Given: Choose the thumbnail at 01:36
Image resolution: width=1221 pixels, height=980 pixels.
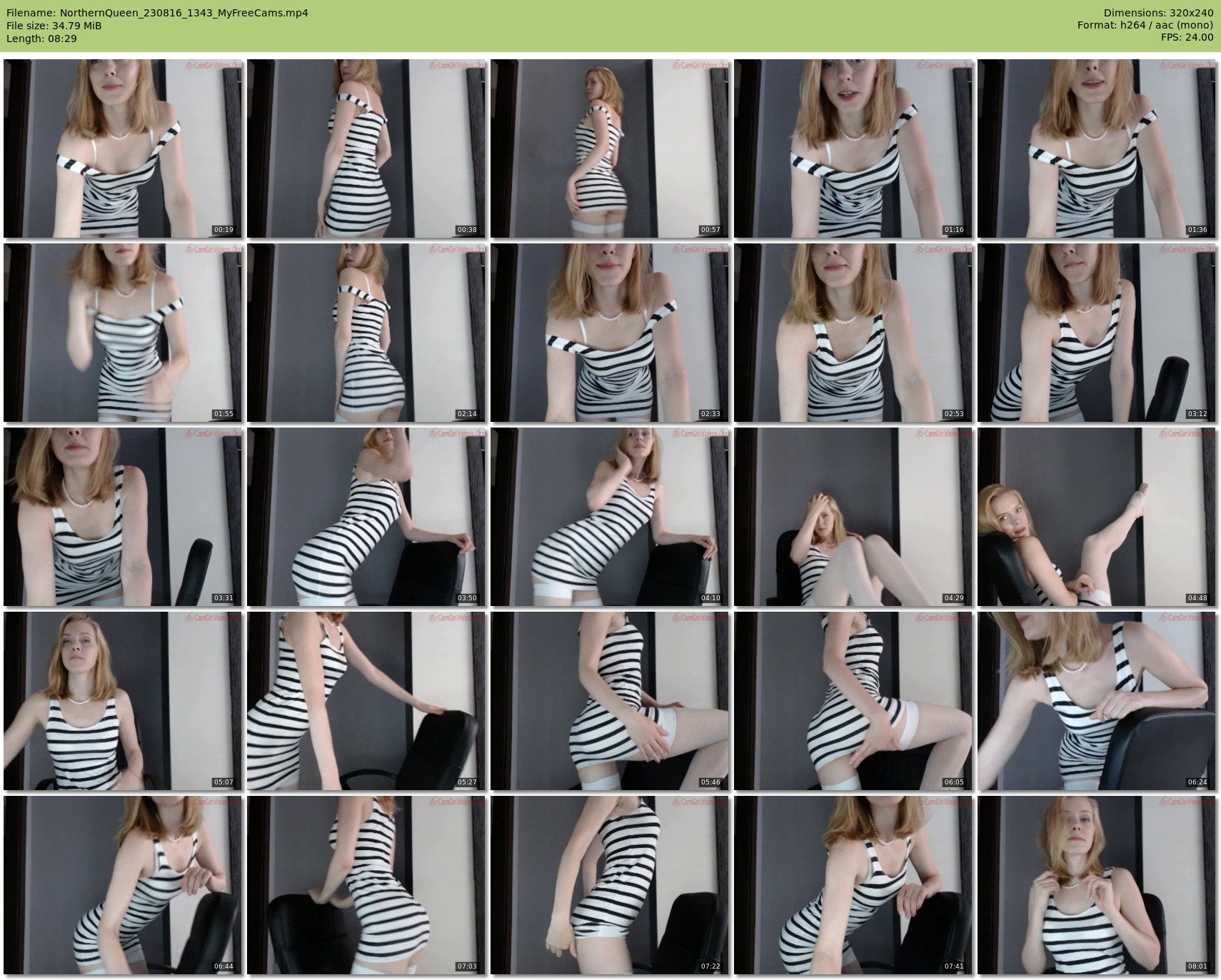Looking at the screenshot, I should 1097,148.
